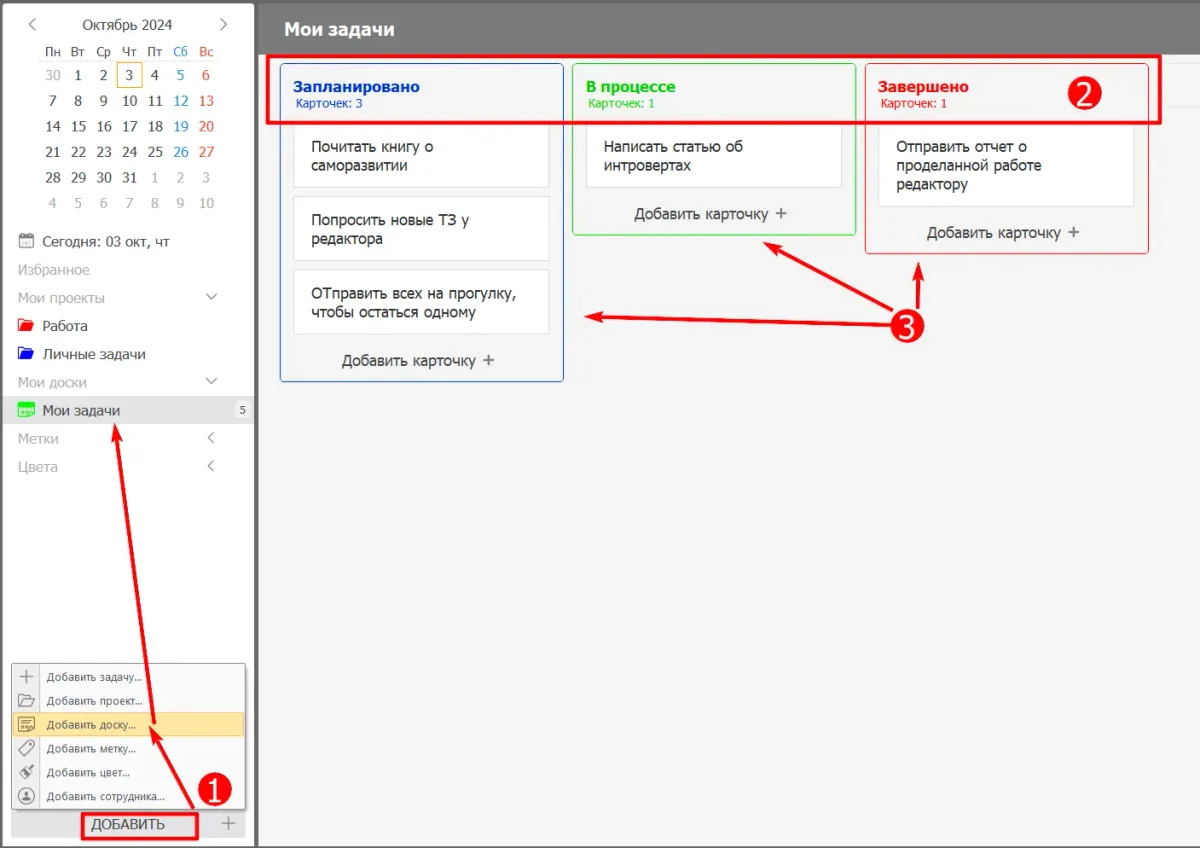Click the green Мои задачи board icon
The image size is (1200, 848).
26,410
